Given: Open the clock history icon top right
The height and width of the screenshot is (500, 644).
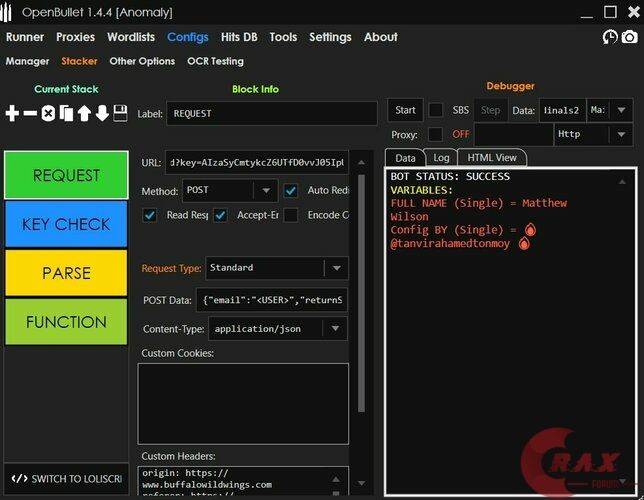Looking at the screenshot, I should point(610,37).
